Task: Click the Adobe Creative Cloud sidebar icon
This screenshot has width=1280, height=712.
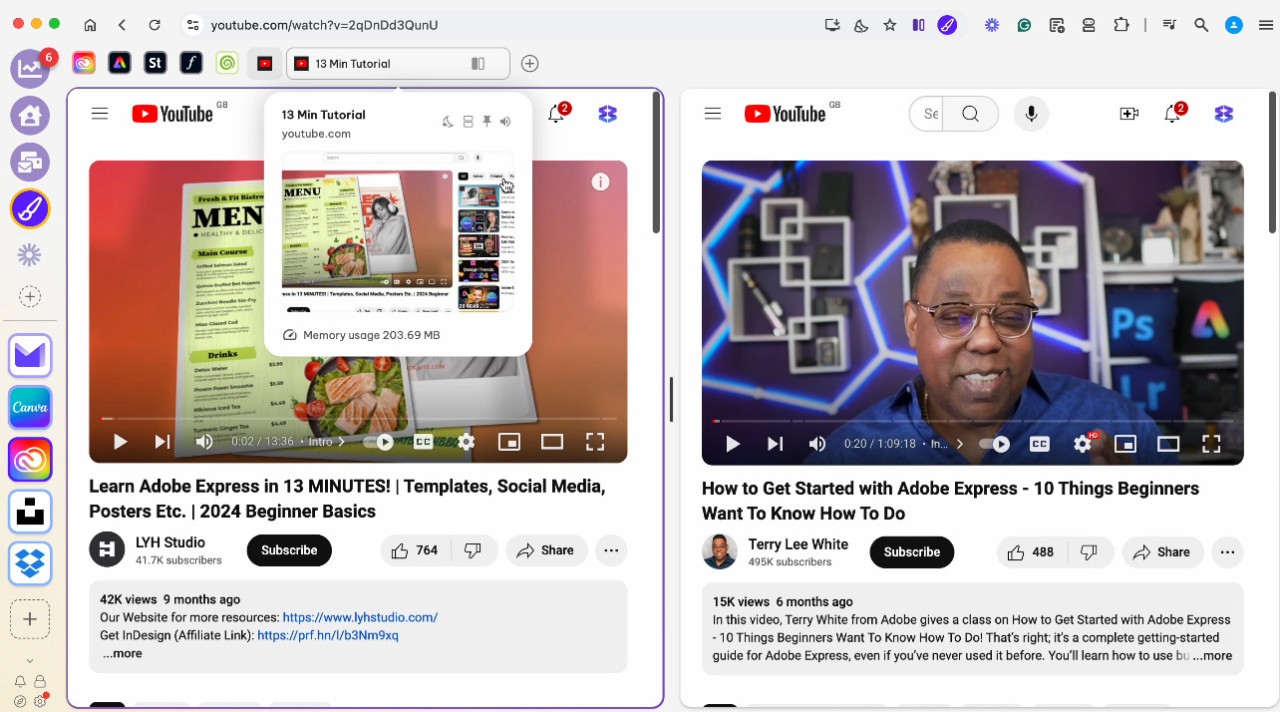Action: click(30, 460)
